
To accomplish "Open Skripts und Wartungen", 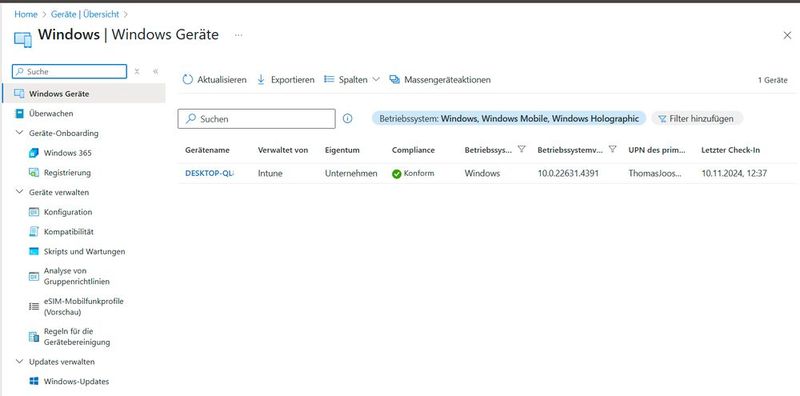I will pyautogui.click(x=84, y=251).
